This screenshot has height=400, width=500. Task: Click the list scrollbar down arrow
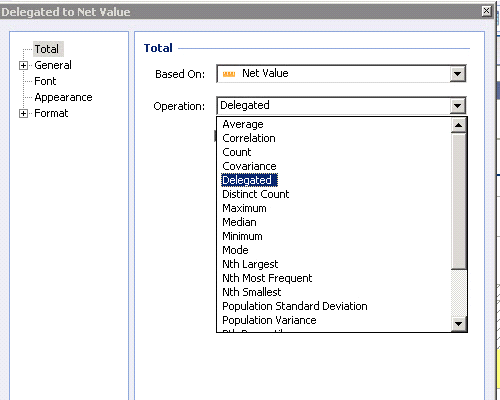459,324
